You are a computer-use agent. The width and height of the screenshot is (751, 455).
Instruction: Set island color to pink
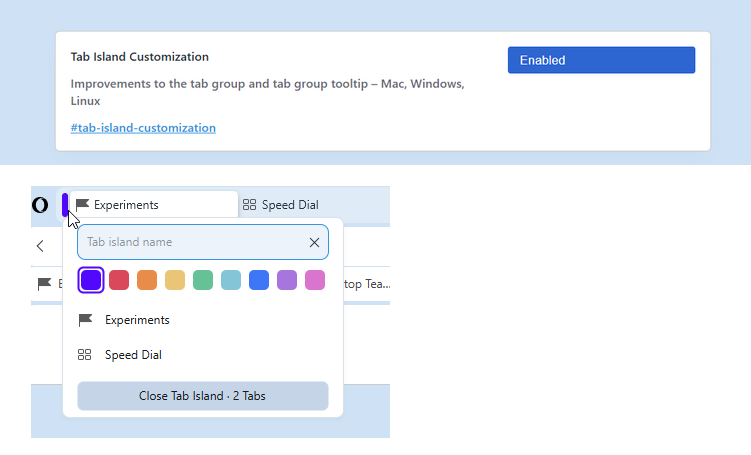pyautogui.click(x=315, y=280)
